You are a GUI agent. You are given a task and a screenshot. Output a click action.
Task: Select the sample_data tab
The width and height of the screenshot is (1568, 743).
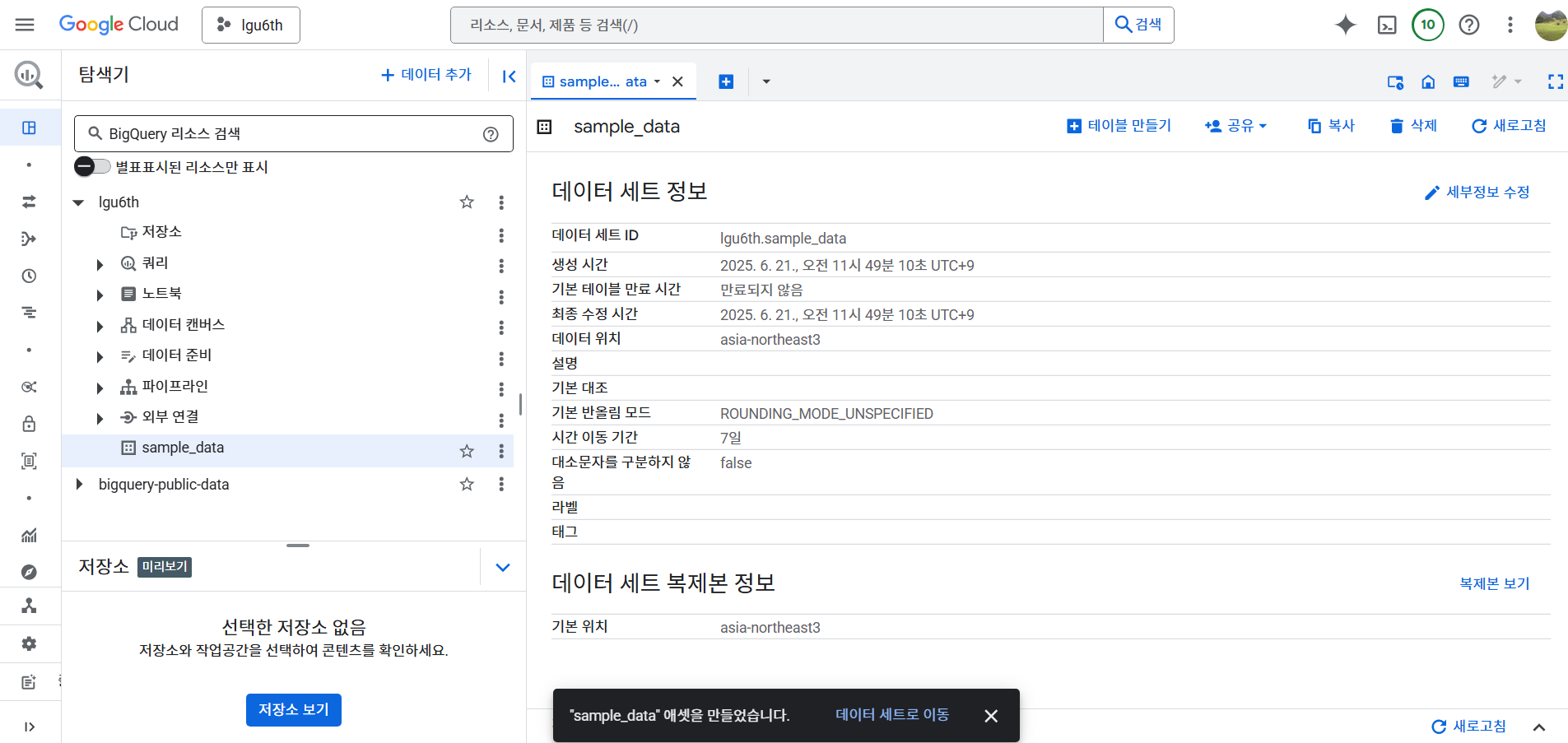tap(602, 81)
